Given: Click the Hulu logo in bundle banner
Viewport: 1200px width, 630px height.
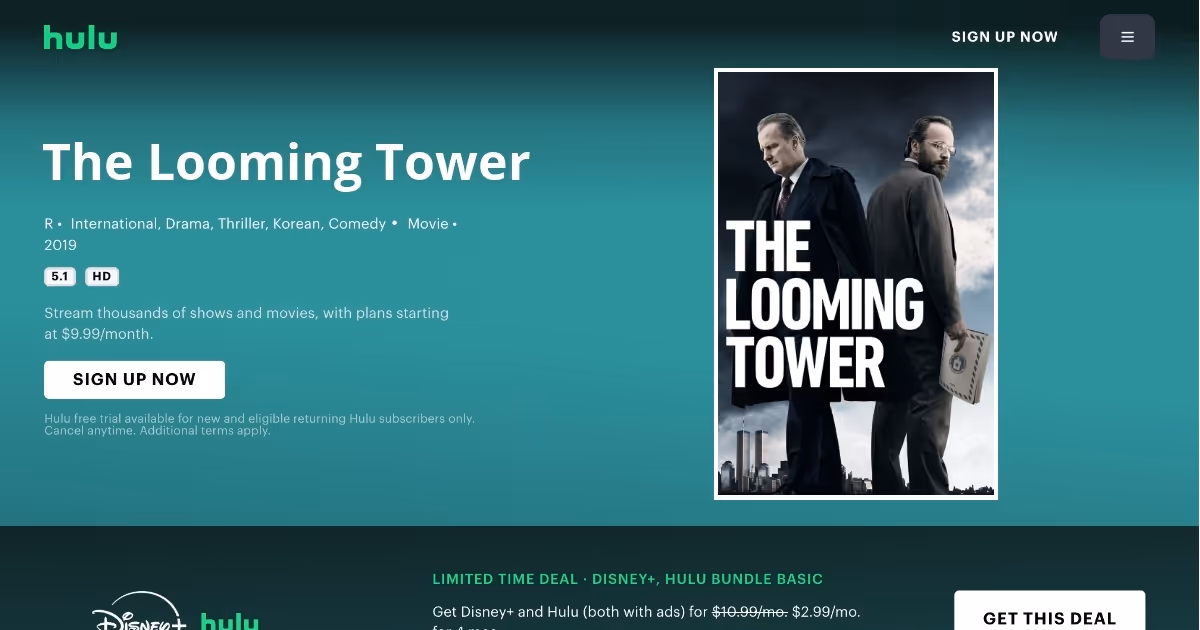Looking at the screenshot, I should coord(230,621).
